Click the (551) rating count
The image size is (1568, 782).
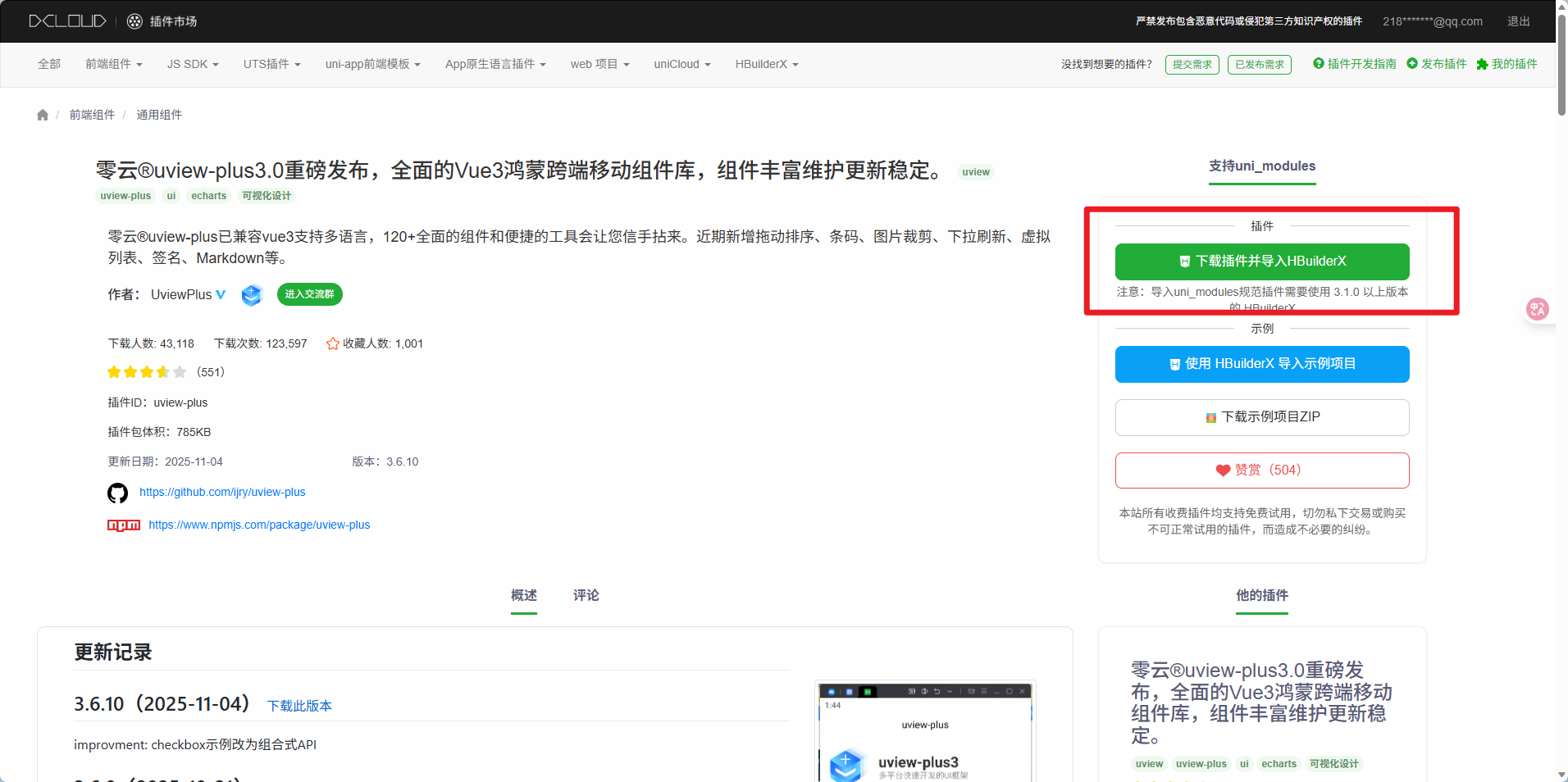211,372
